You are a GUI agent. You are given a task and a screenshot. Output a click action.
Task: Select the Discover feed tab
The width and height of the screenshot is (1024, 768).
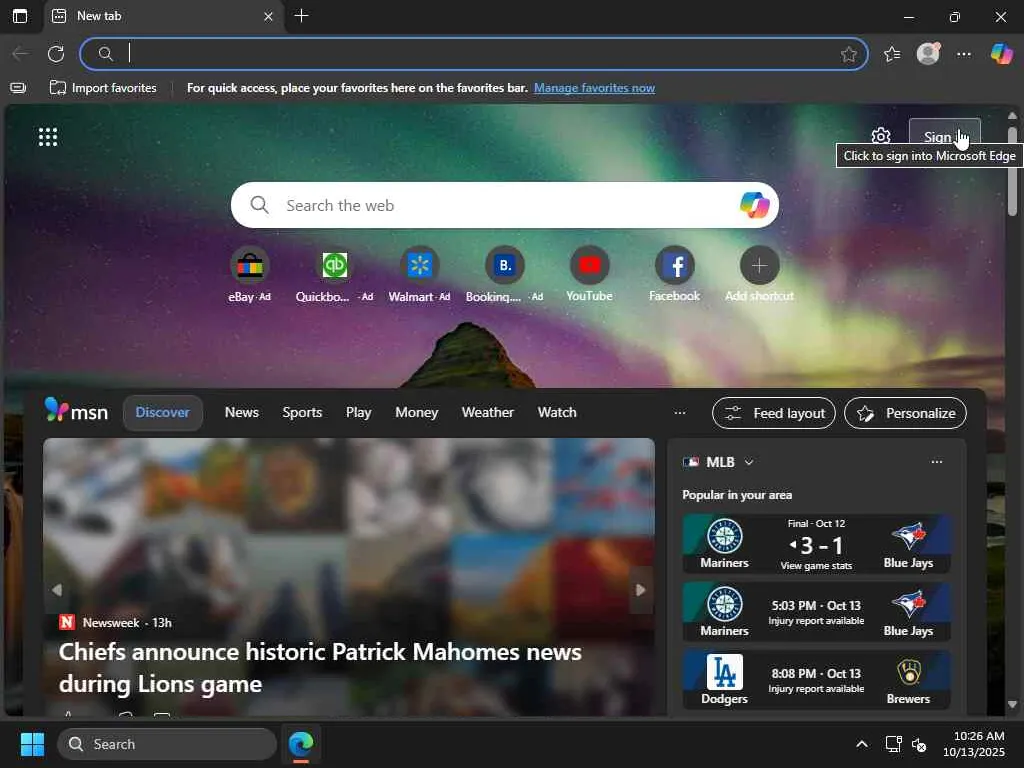(163, 413)
